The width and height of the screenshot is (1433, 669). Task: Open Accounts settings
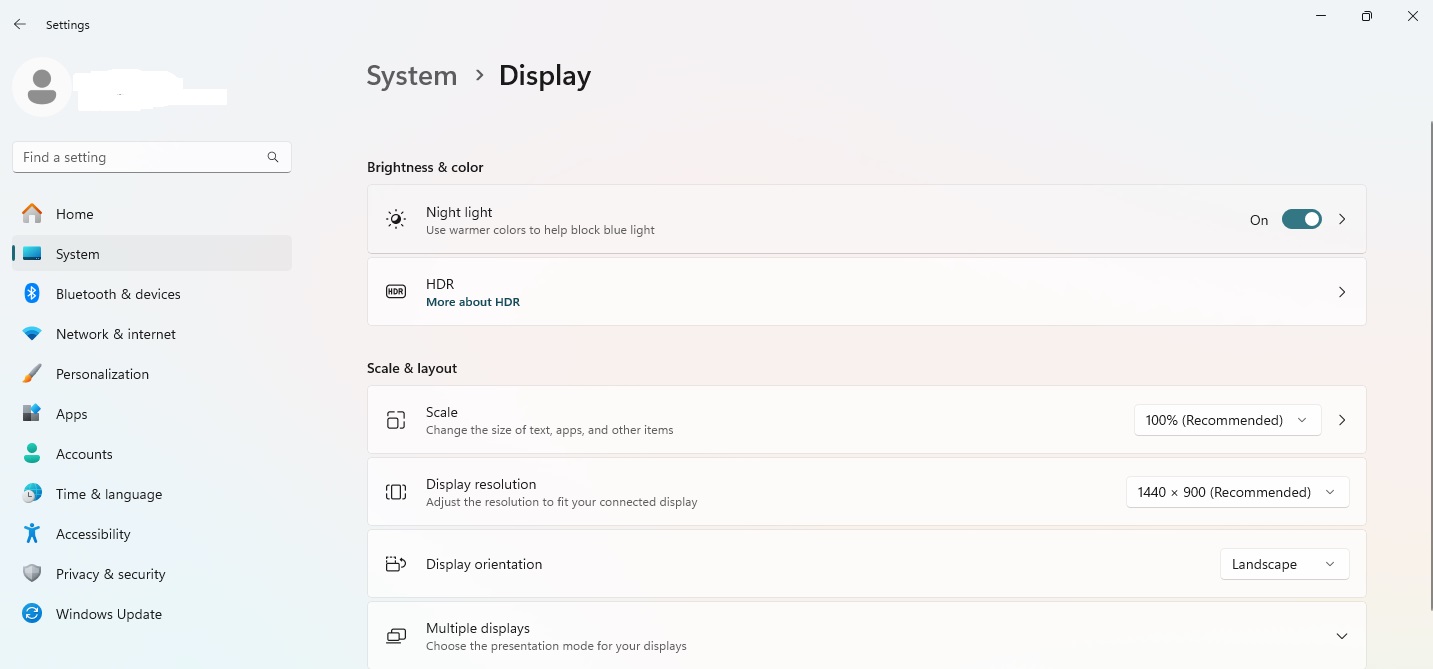pyautogui.click(x=152, y=454)
